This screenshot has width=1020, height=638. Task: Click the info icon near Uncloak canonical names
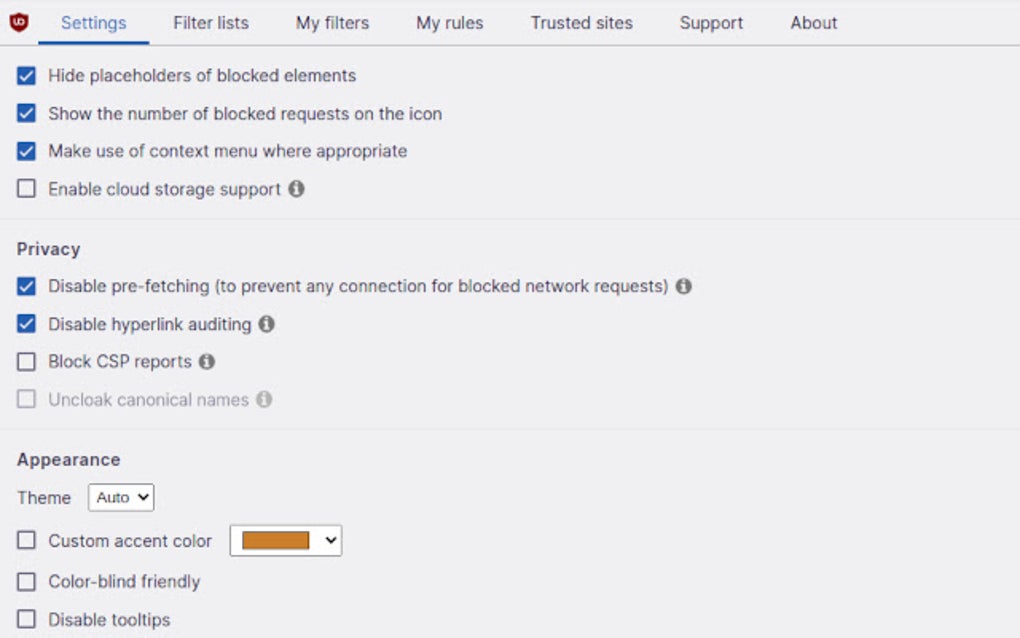click(264, 400)
